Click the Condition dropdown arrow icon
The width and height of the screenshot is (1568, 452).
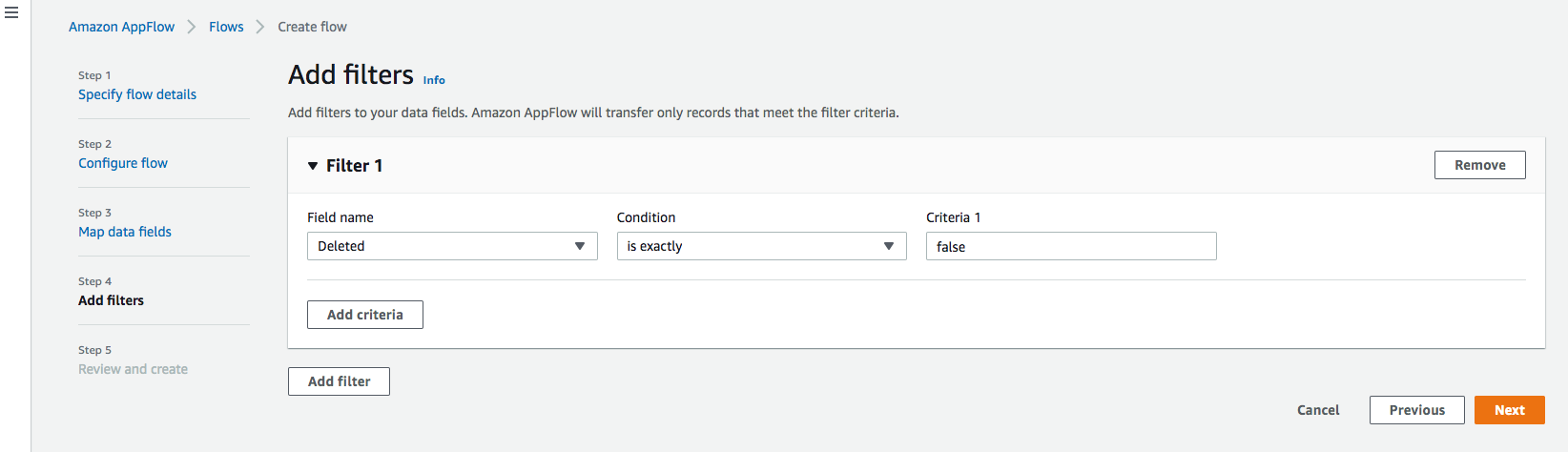(888, 246)
